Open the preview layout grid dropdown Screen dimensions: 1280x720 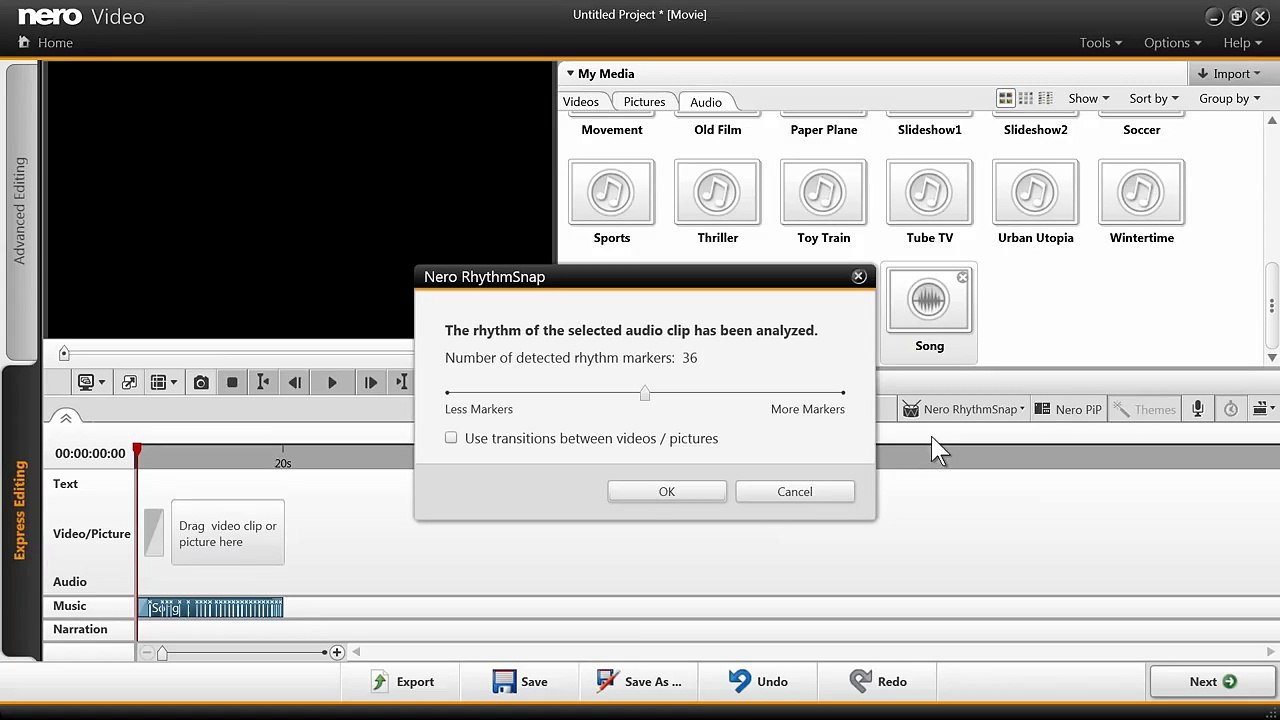click(x=163, y=382)
